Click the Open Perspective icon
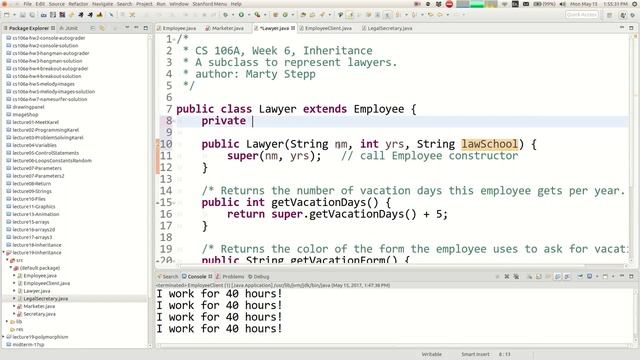Screen dimensions: 640x360 (x=609, y=15)
